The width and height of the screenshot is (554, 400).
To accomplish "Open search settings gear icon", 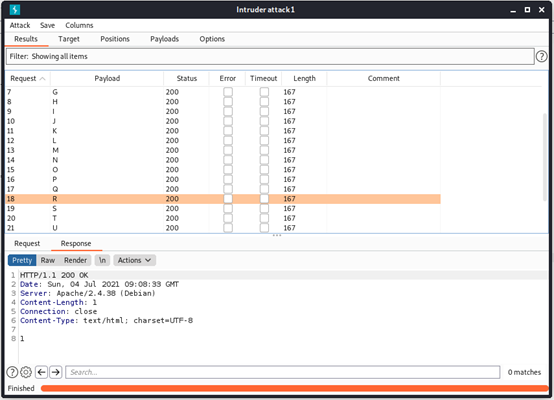I will [x=26, y=372].
